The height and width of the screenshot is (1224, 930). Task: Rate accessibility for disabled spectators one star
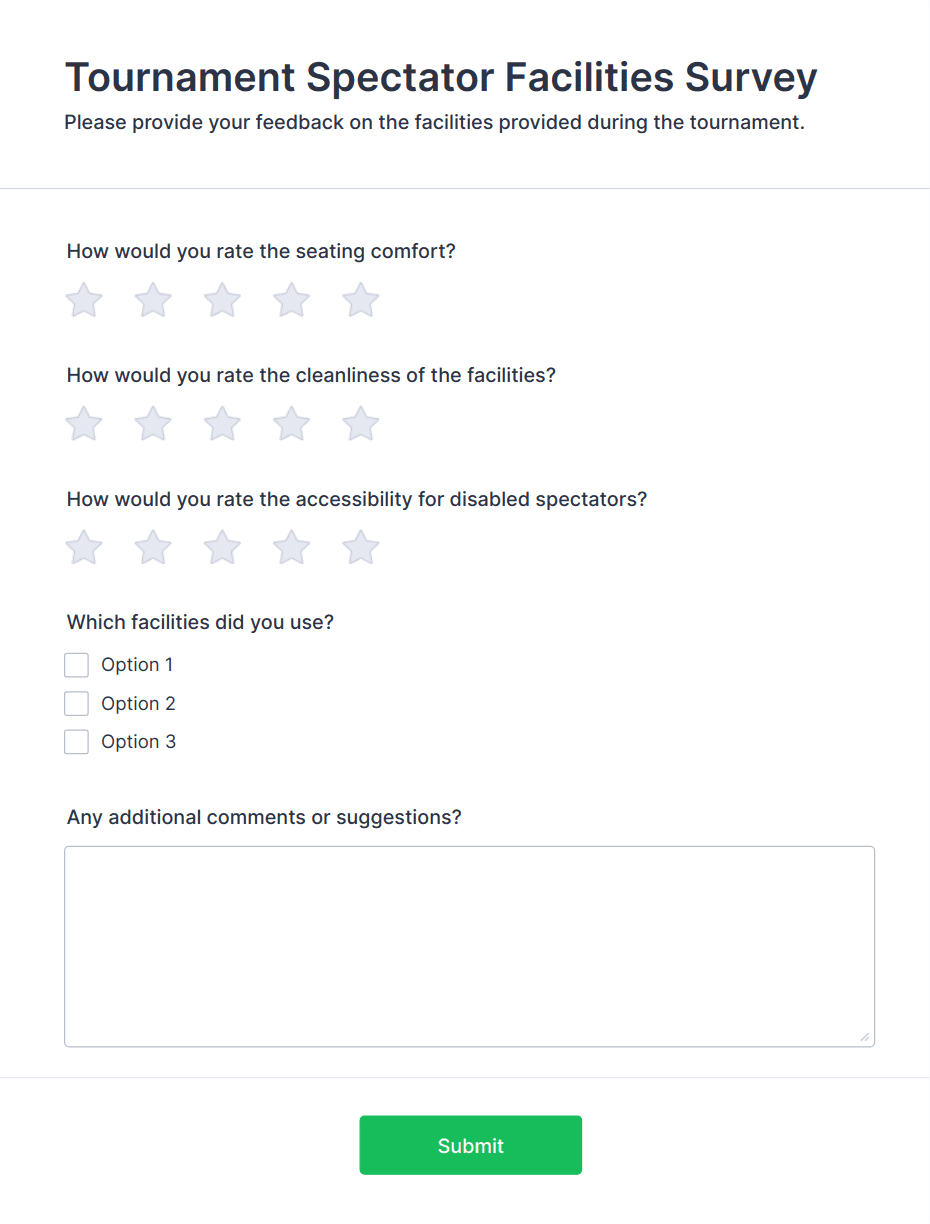(83, 547)
